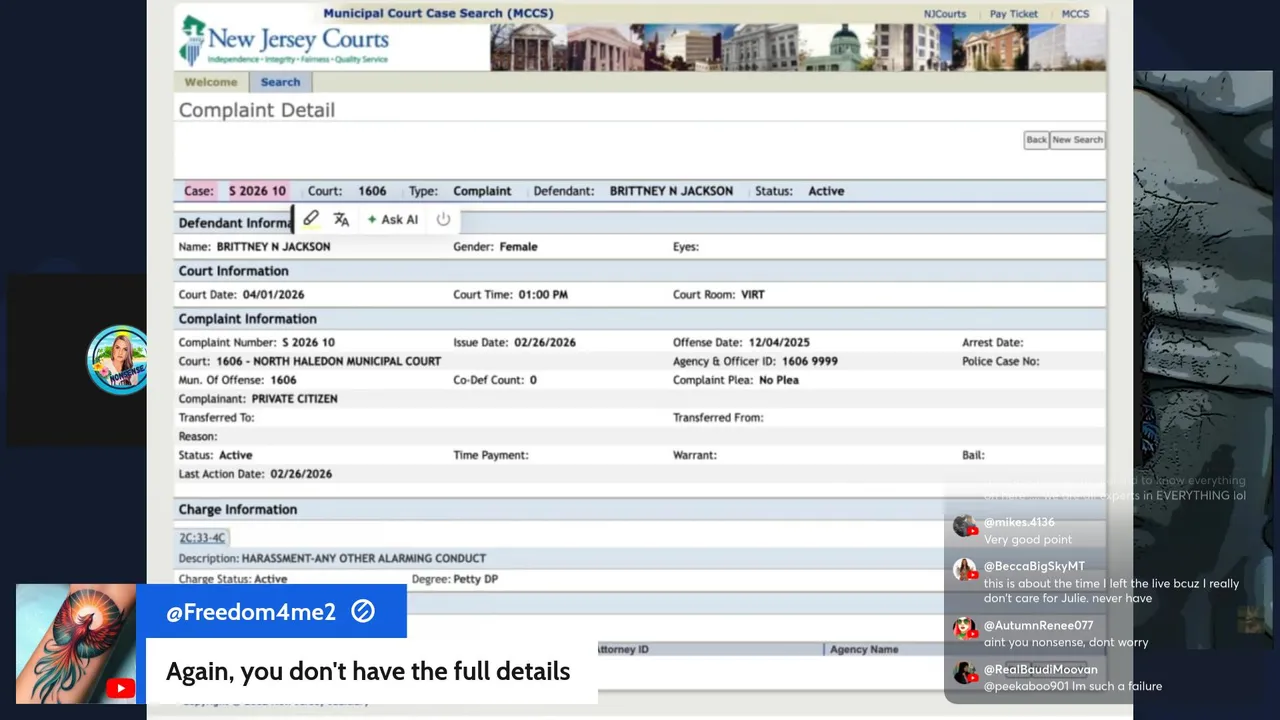Click 1606 - NORTH HALEDON MUNICIPAL COURT text
This screenshot has width=1280, height=720.
click(x=328, y=361)
